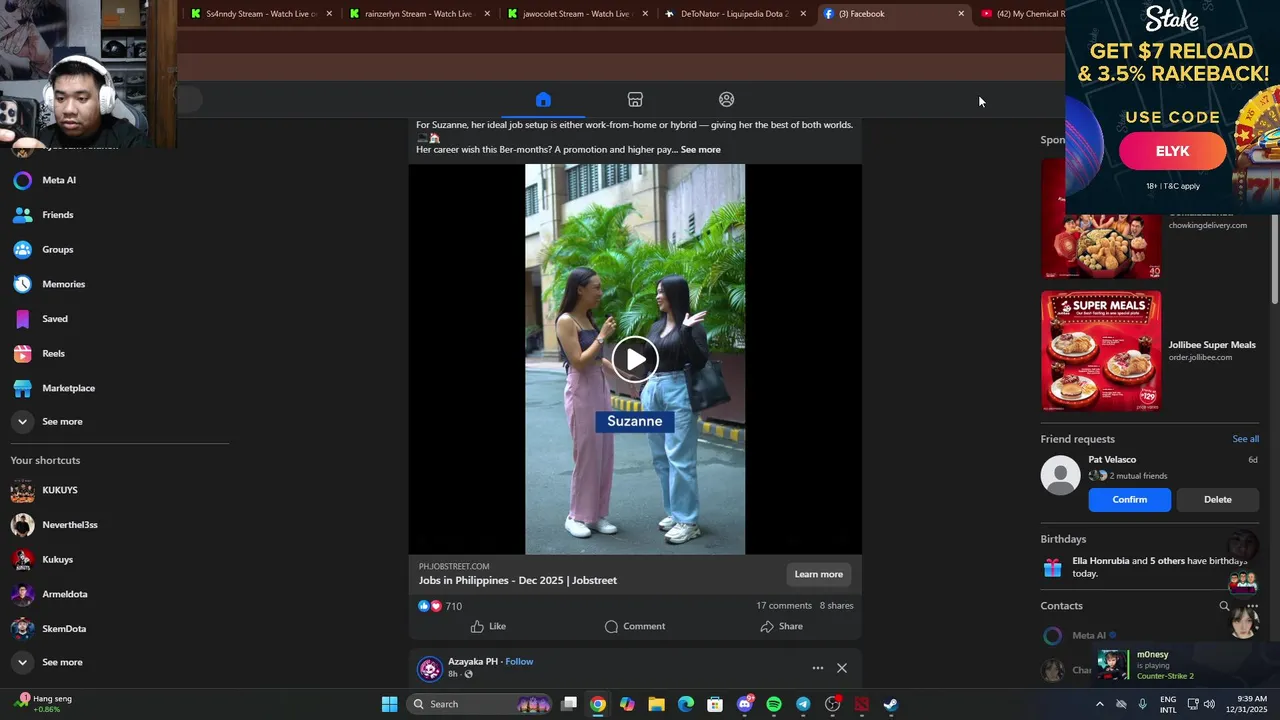This screenshot has height=720, width=1280.
Task: Click Learn more button on Jobstreet ad
Action: click(x=818, y=574)
